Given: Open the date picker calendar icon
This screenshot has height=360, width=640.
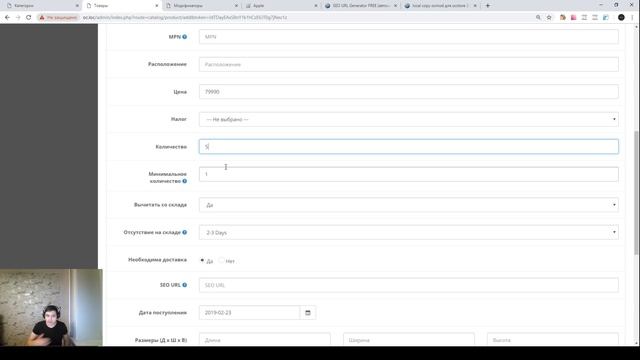Looking at the screenshot, I should (x=308, y=313).
